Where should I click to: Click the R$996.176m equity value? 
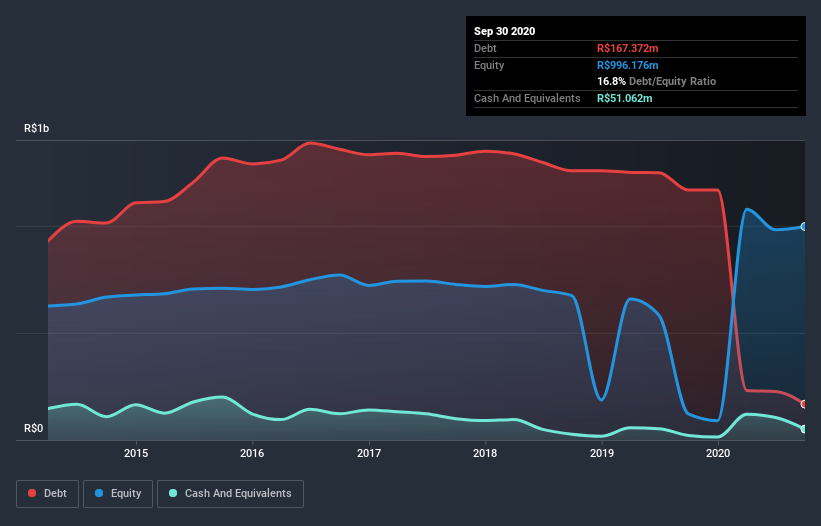point(628,65)
